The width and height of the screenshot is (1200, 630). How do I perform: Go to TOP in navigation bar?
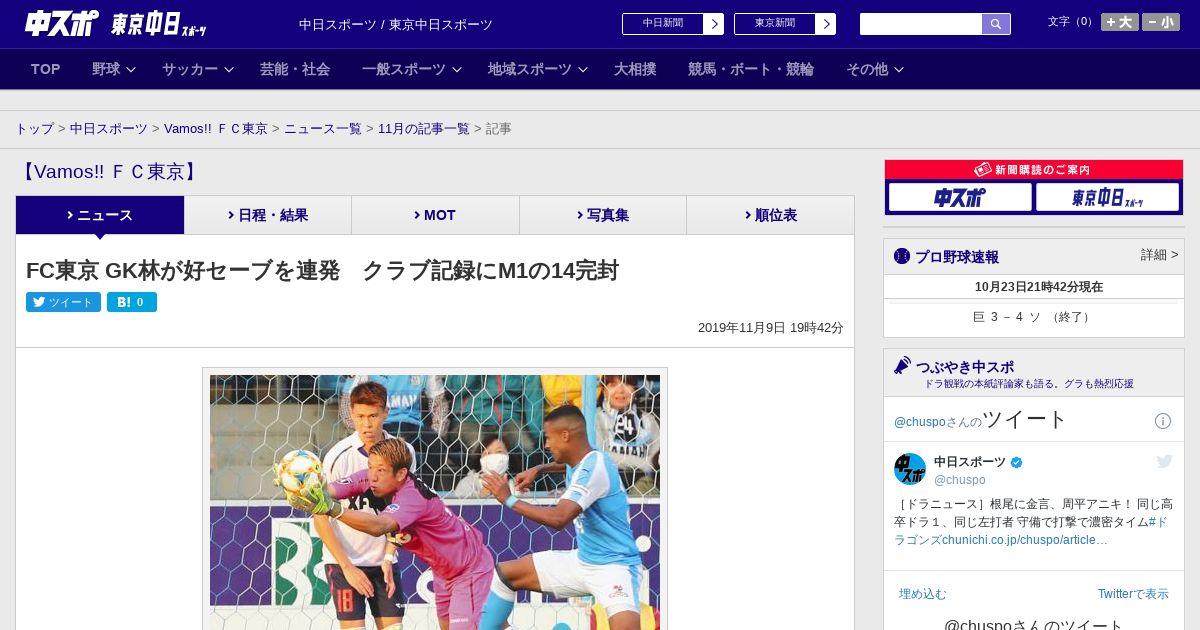[46, 69]
